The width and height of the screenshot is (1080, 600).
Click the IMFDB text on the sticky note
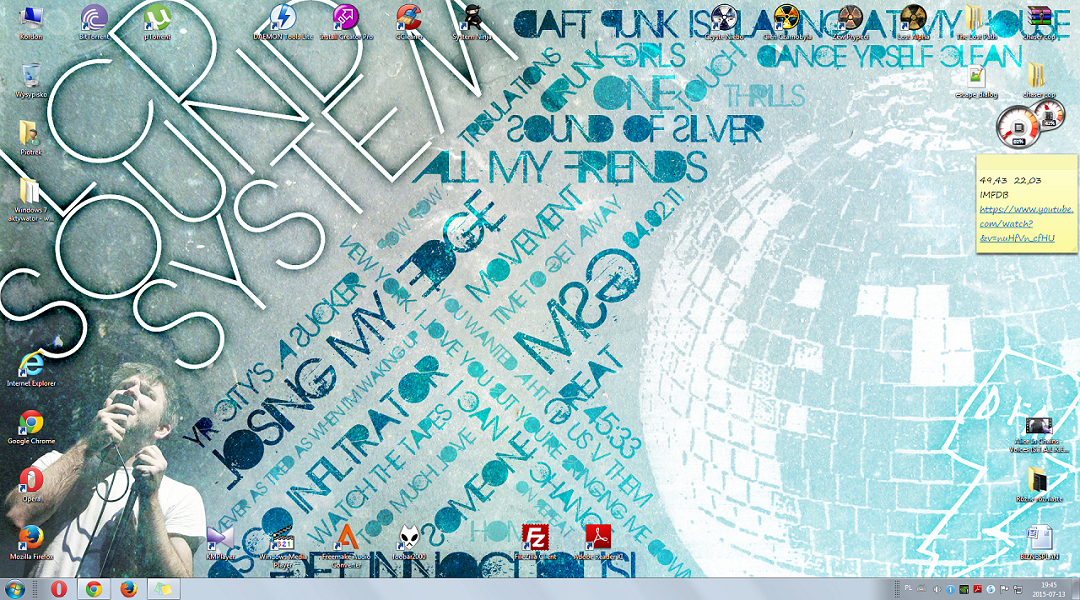993,195
